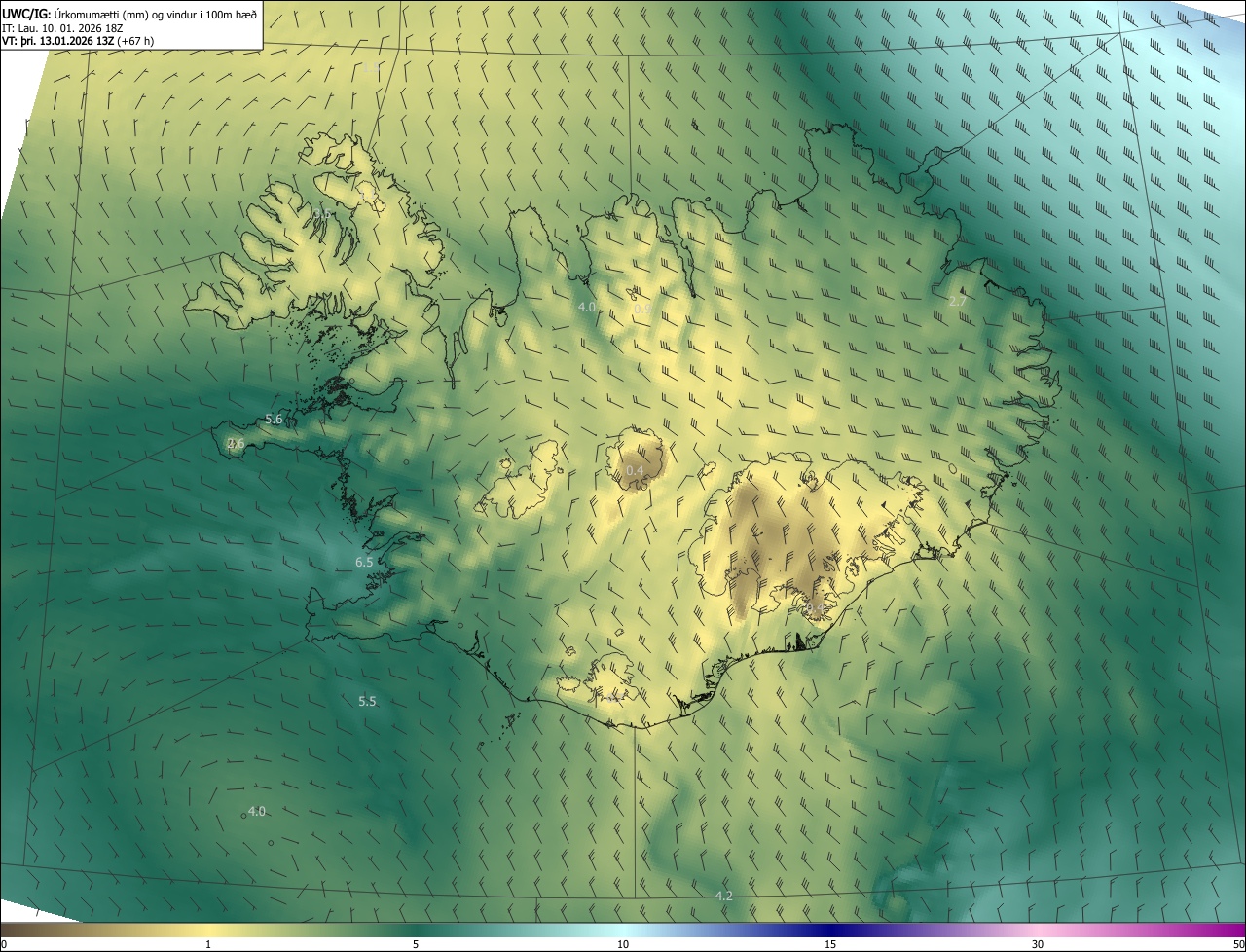Click the 50 tick on the color scale

coord(1237,944)
